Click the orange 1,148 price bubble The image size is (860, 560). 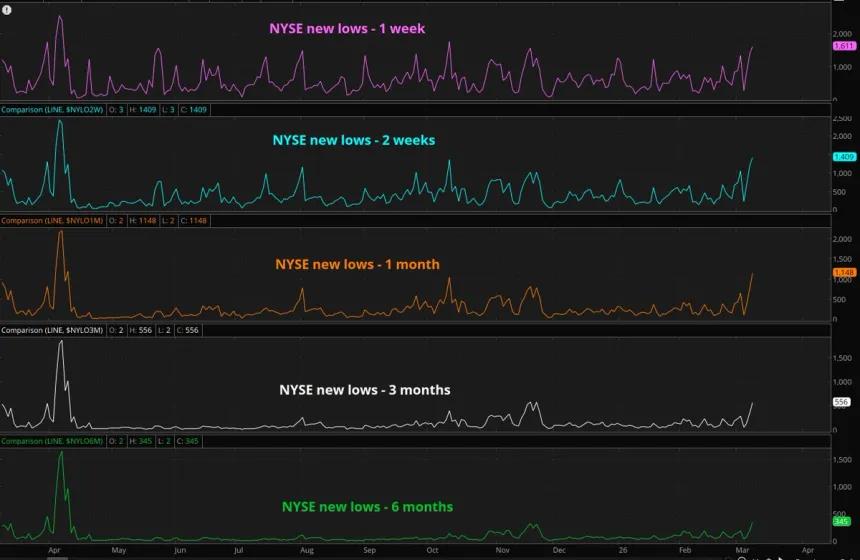[844, 272]
